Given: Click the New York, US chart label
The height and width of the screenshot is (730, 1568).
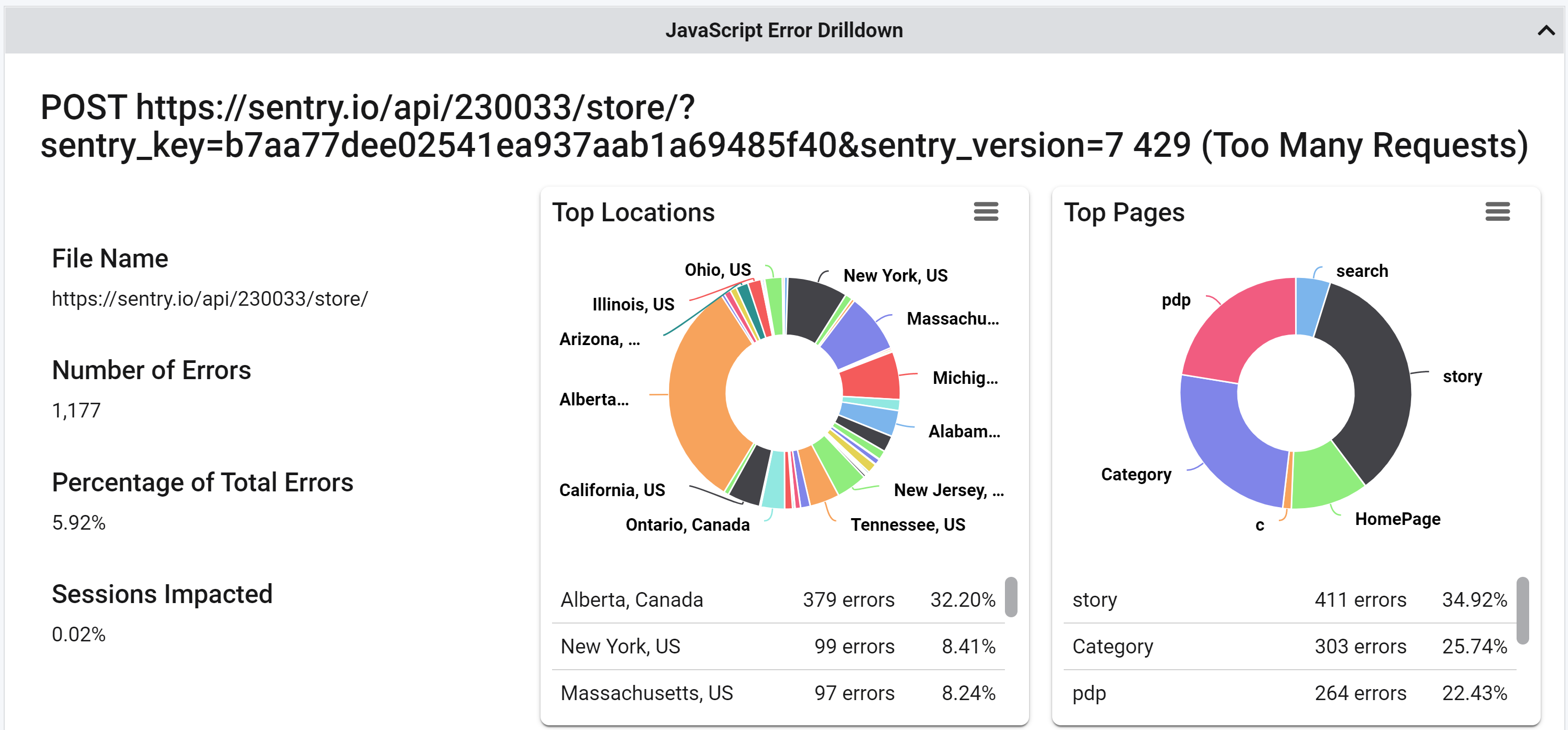Looking at the screenshot, I should pyautogui.click(x=895, y=275).
